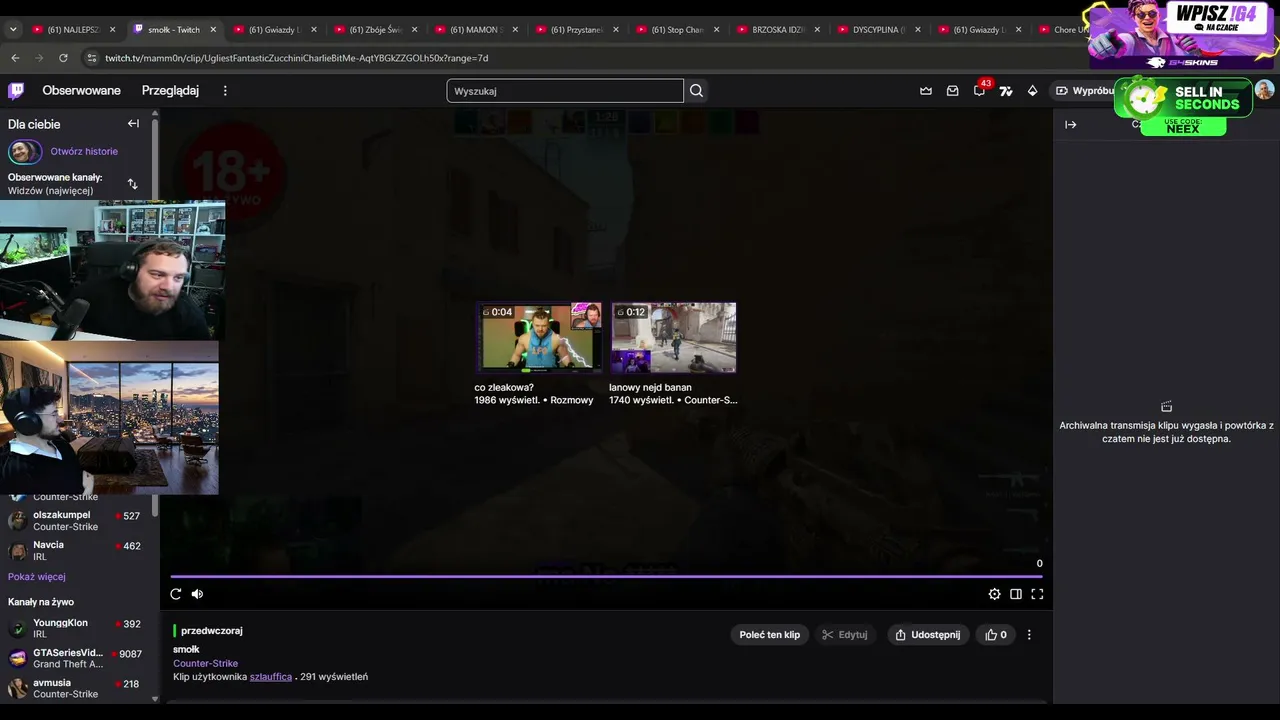Click the olszakumpel channel avatar
1280x720 pixels.
coord(17,521)
